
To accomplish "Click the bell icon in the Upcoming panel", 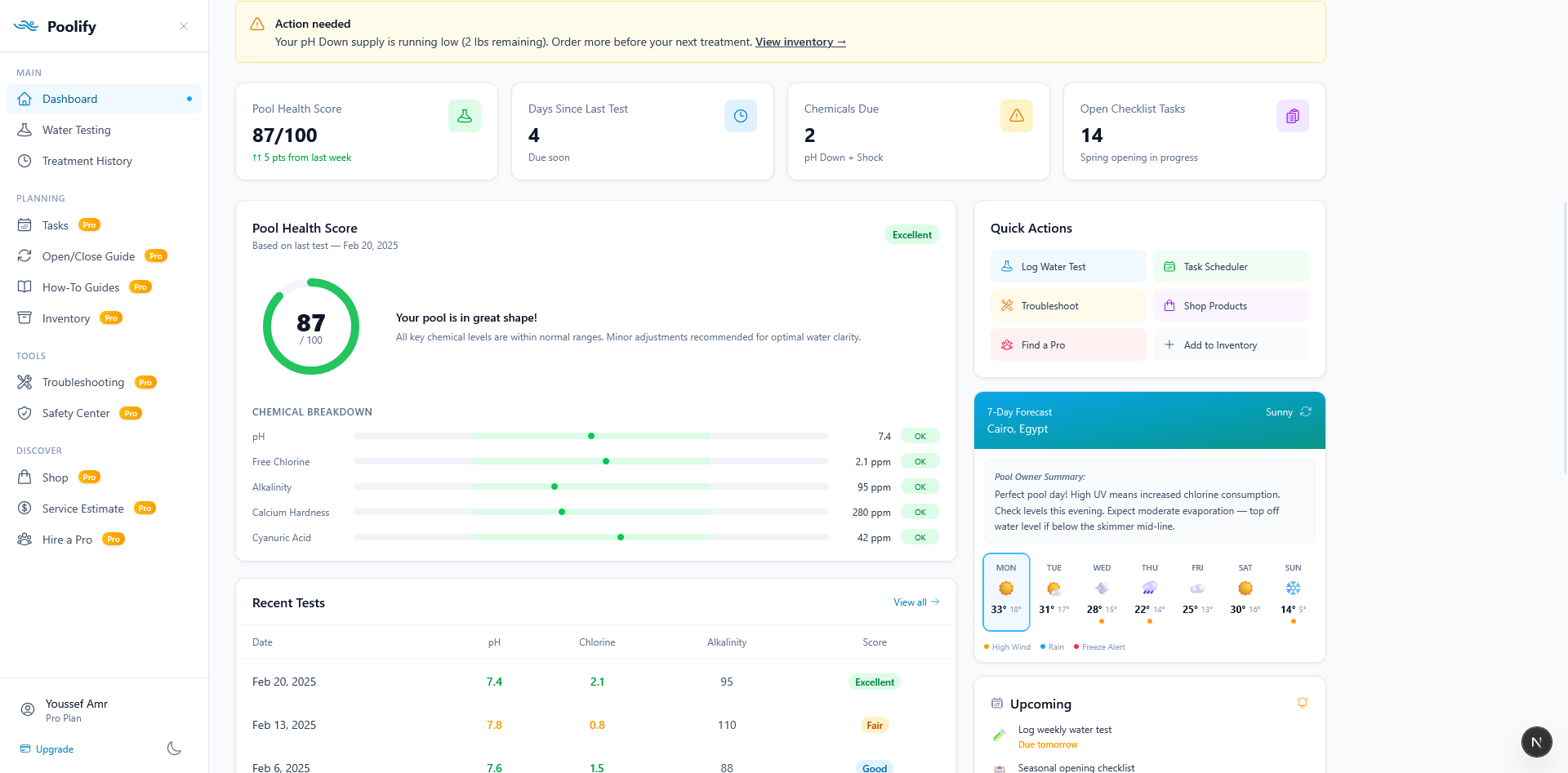I will [x=1302, y=702].
